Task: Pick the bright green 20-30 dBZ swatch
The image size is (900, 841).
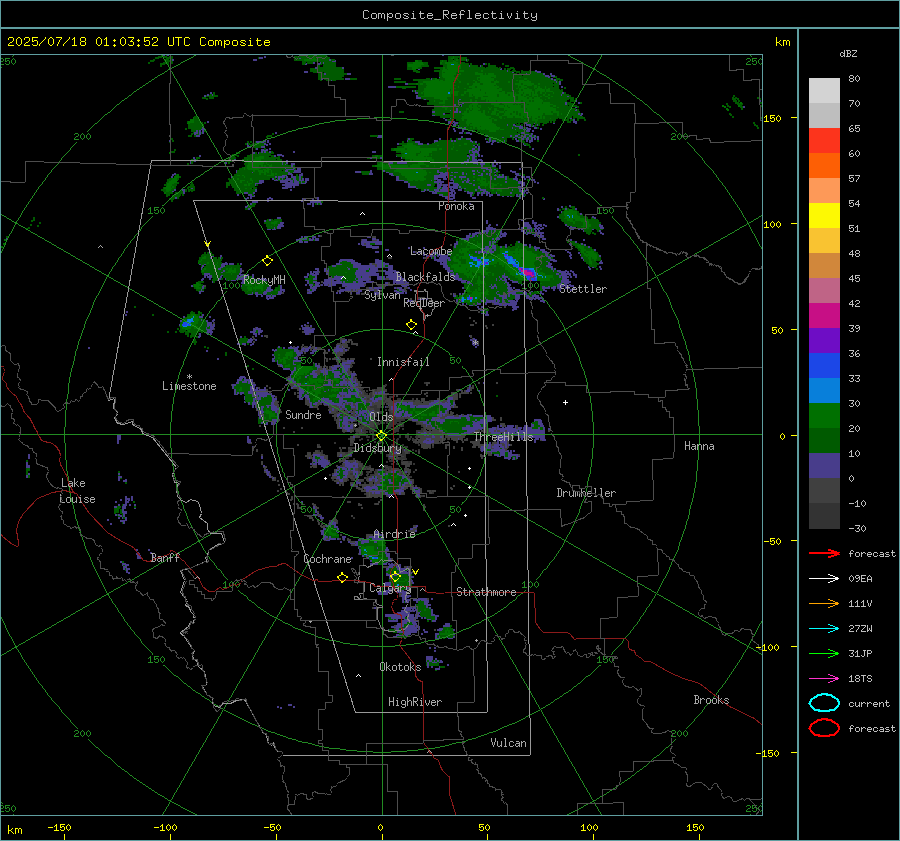Action: tap(824, 416)
